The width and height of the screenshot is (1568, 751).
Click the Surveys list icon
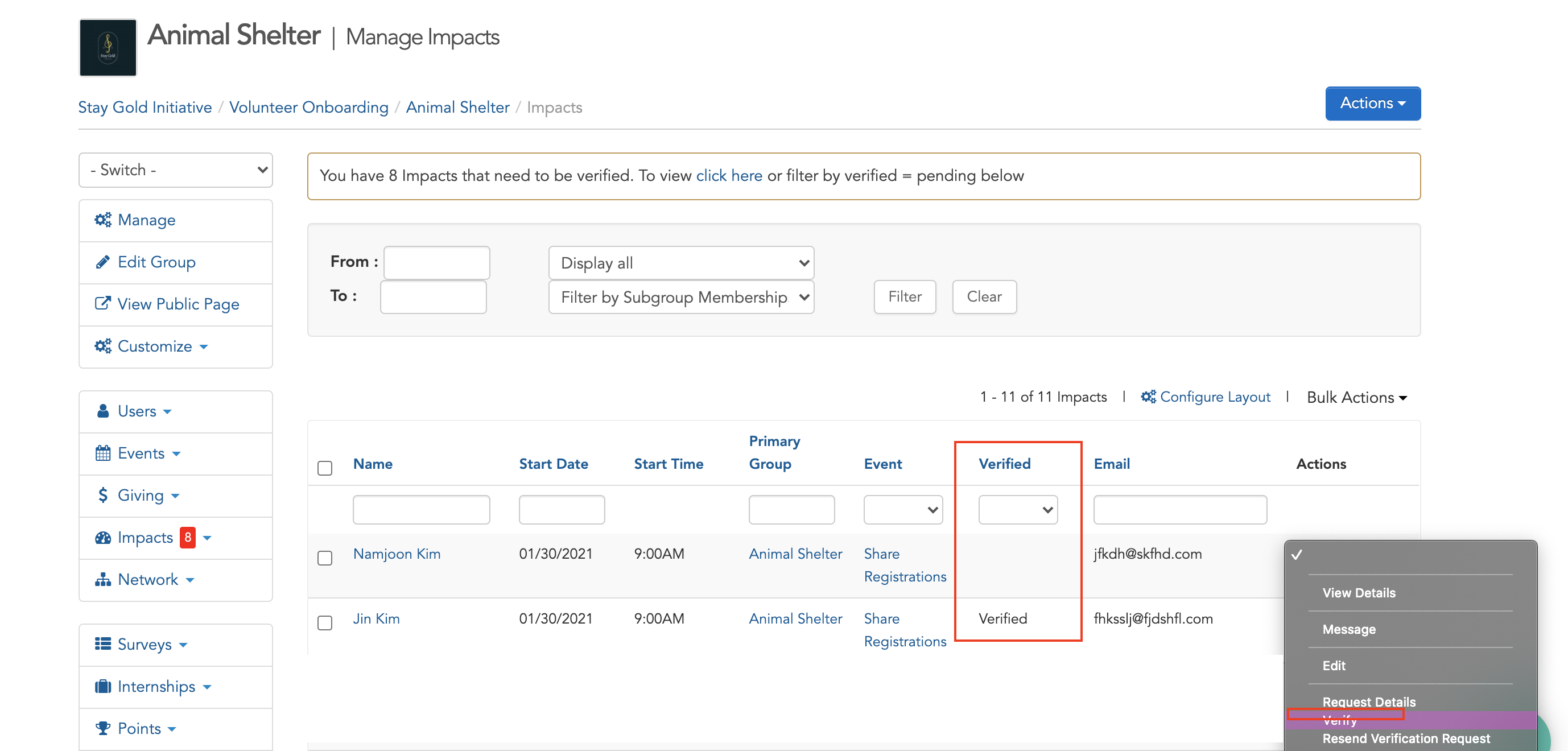[103, 644]
